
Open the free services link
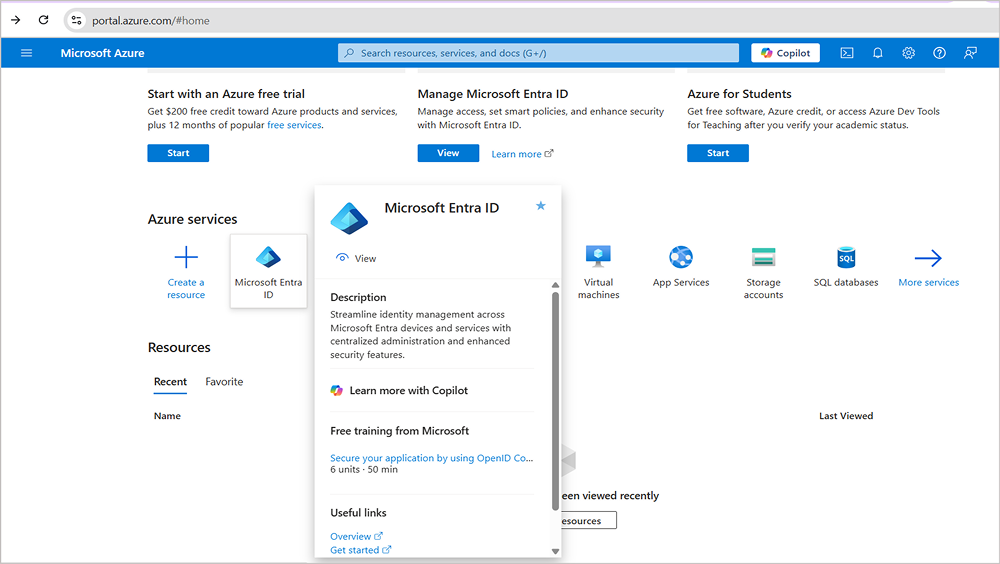[294, 125]
